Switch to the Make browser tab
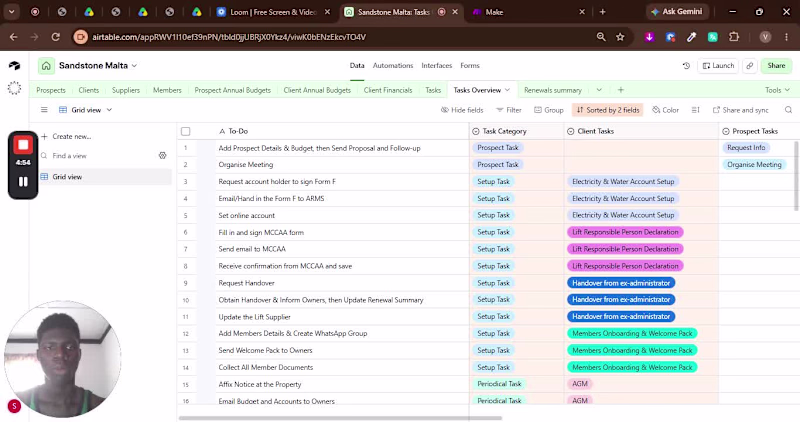Image resolution: width=800 pixels, height=422 pixels. (x=528, y=12)
